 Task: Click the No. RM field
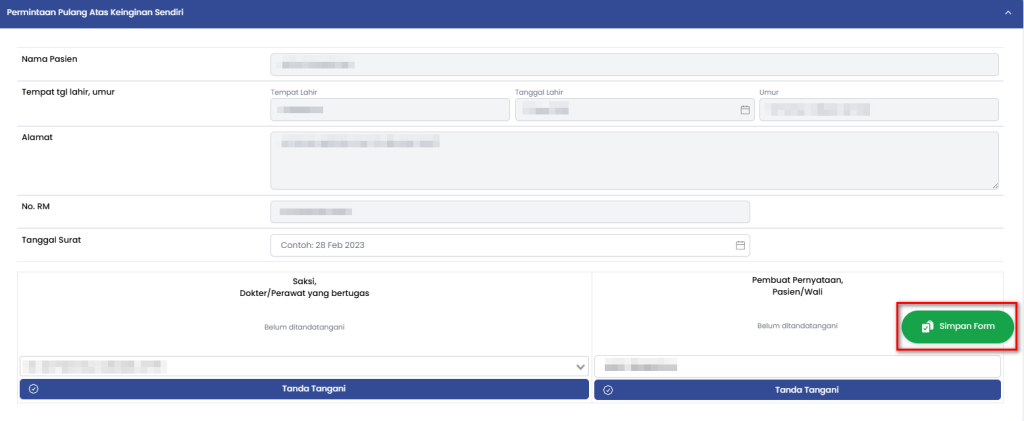(x=510, y=212)
